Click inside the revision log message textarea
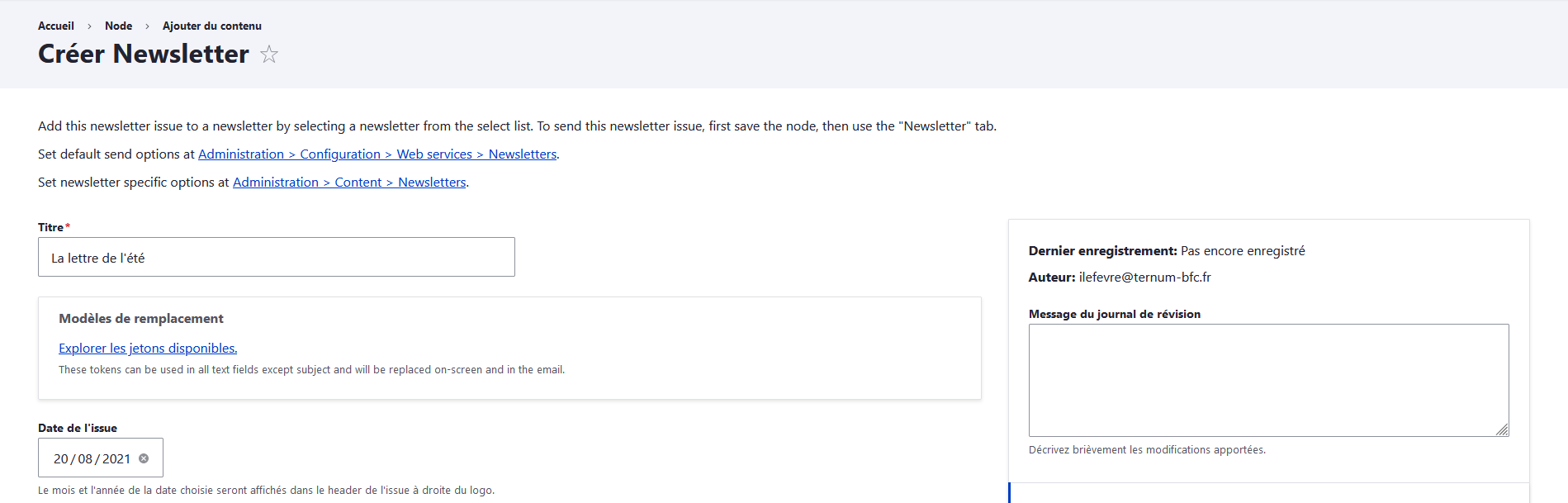The width and height of the screenshot is (1568, 503). (x=1267, y=380)
